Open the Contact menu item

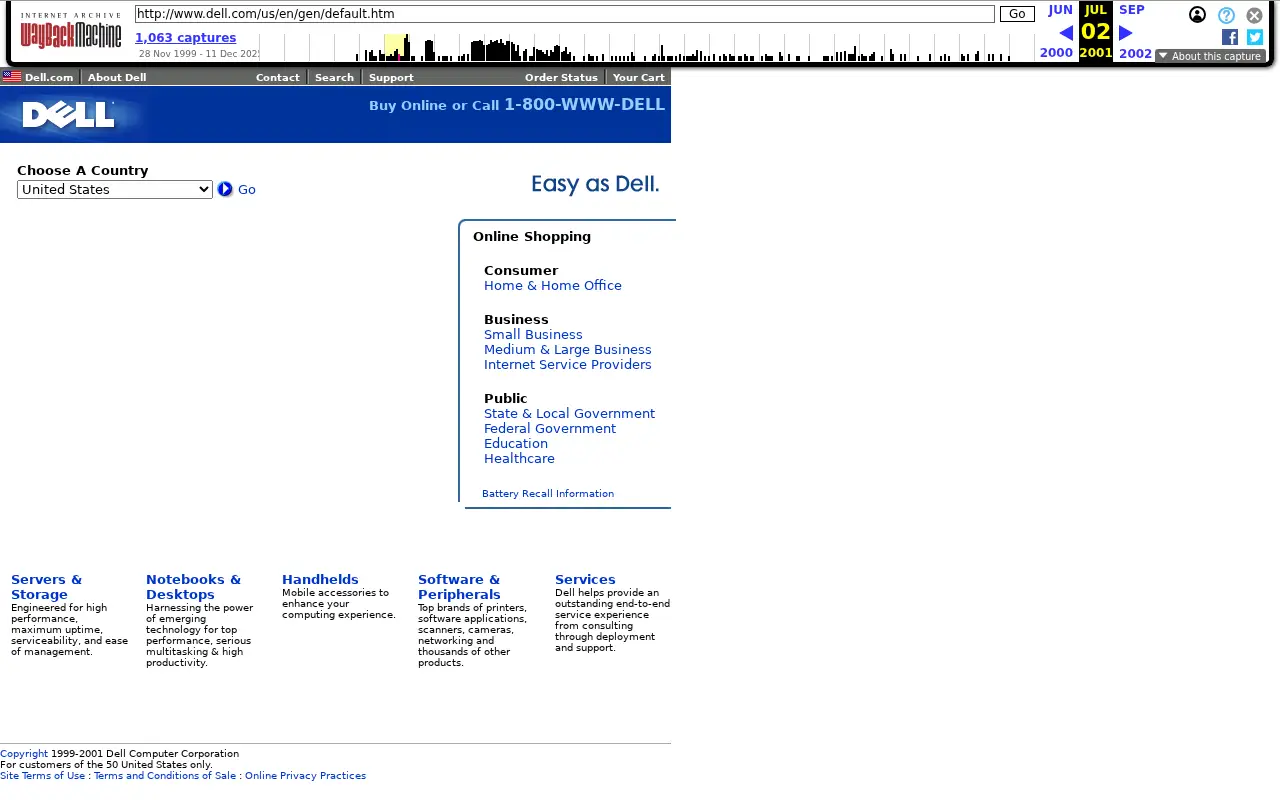point(277,77)
